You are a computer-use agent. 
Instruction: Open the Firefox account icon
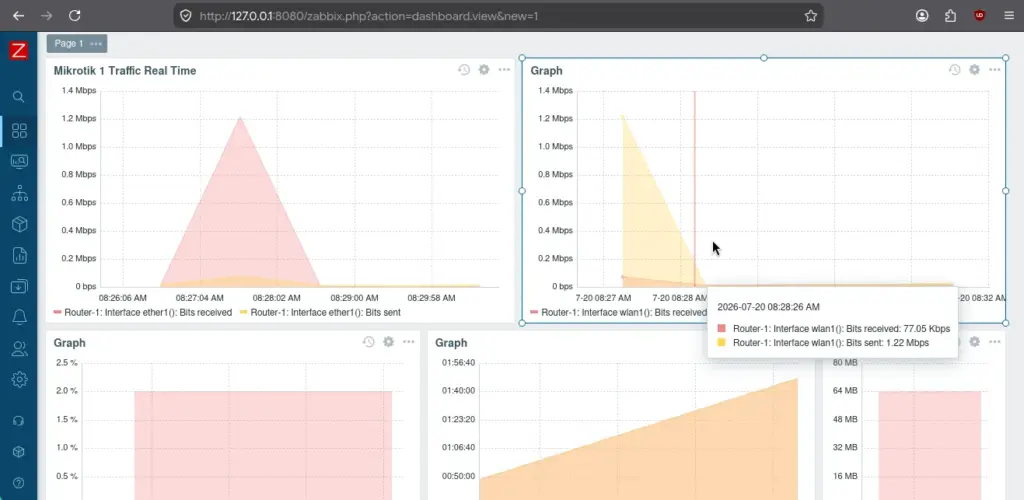(922, 16)
